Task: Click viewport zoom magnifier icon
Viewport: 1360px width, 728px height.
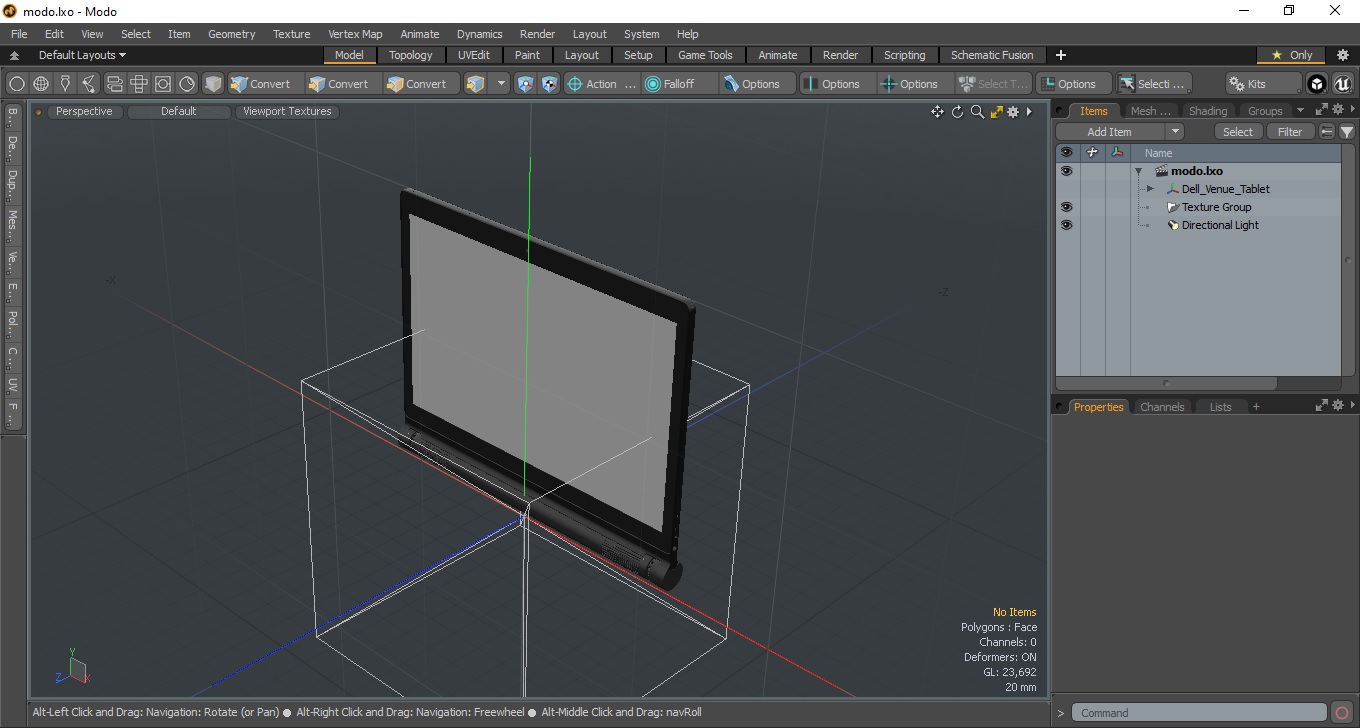Action: click(x=977, y=112)
